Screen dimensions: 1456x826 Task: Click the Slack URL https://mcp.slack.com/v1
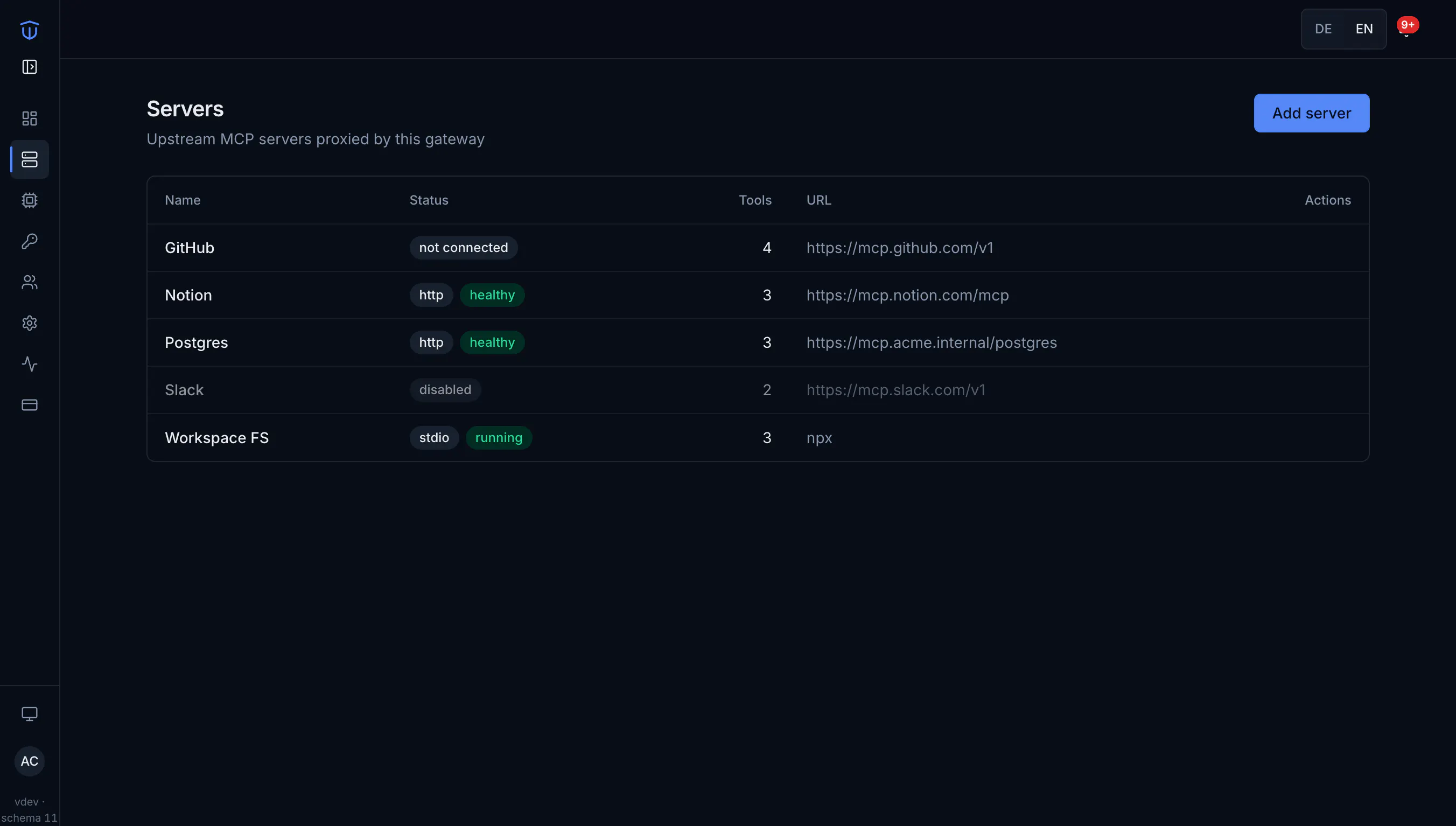coord(895,390)
